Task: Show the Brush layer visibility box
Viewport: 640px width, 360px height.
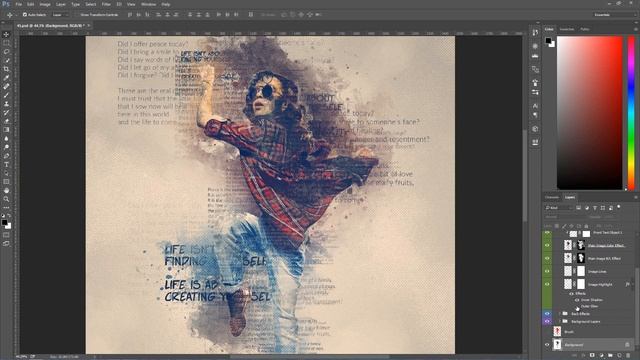Action: pyautogui.click(x=547, y=332)
